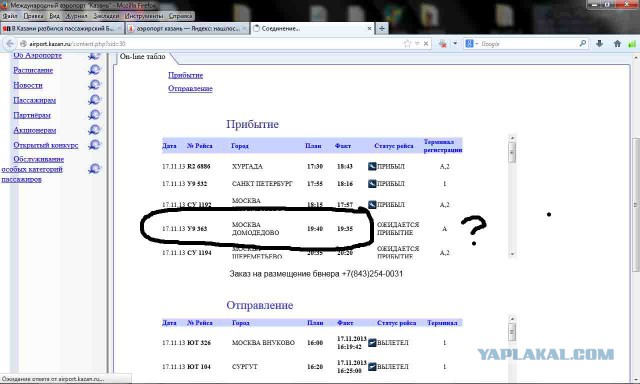Viewport: 640px width, 384px height.
Task: Click the arrived plane icon in САНКТ ПЕТЕРБУРГ row
Action: point(372,184)
